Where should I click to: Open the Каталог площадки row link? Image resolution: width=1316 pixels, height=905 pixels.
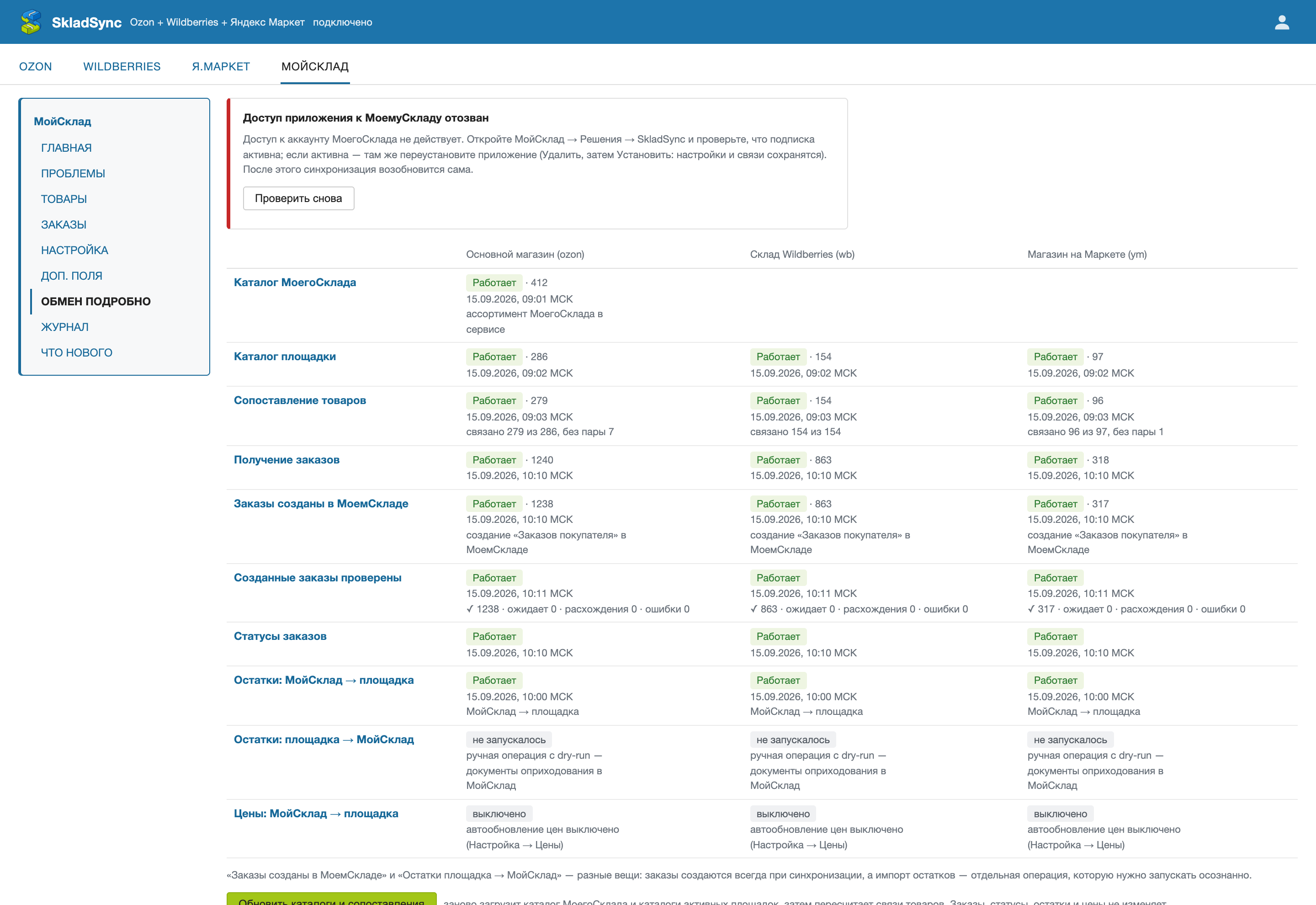[285, 356]
